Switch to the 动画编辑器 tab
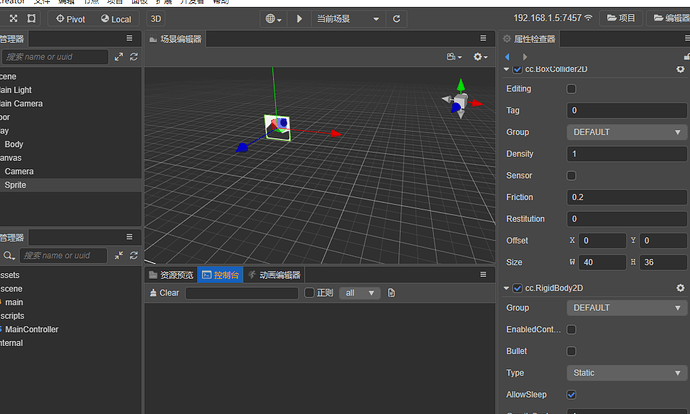This screenshot has height=414, width=690. (x=274, y=275)
